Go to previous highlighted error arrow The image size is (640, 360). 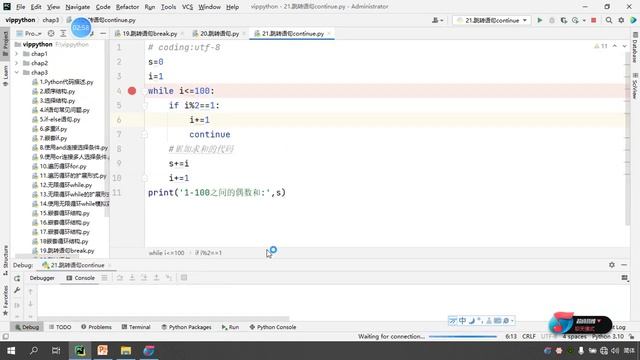click(x=615, y=46)
